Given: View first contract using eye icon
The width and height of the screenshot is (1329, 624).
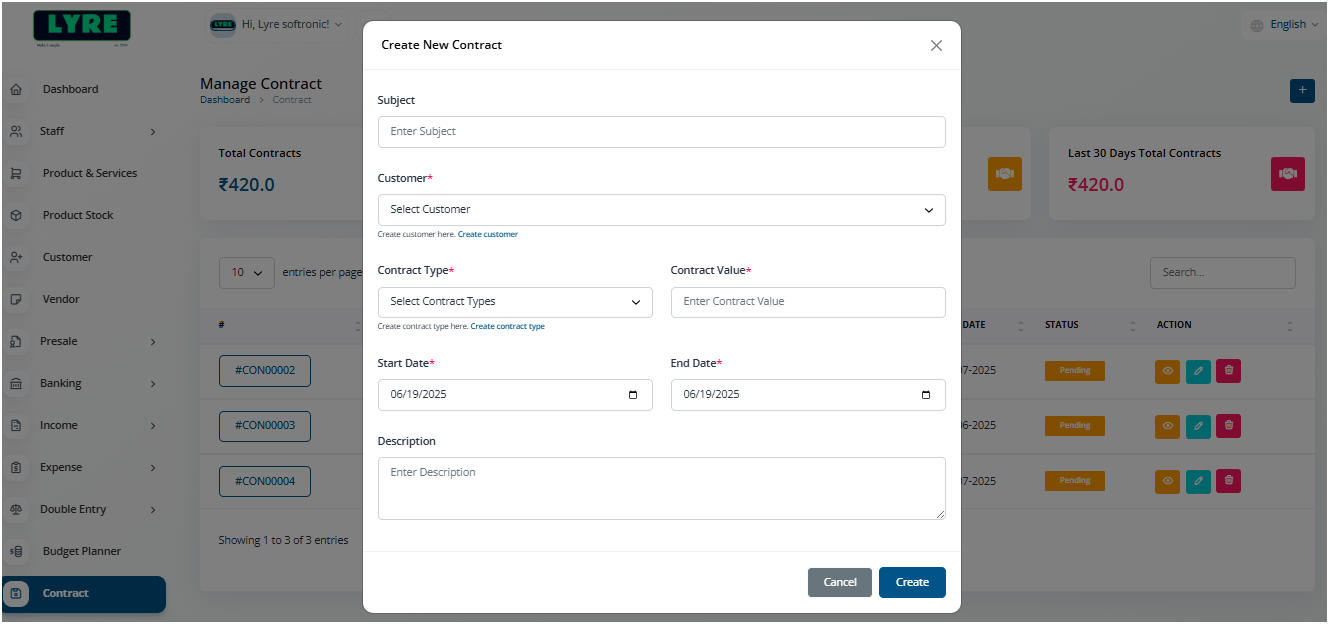Looking at the screenshot, I should 1167,371.
